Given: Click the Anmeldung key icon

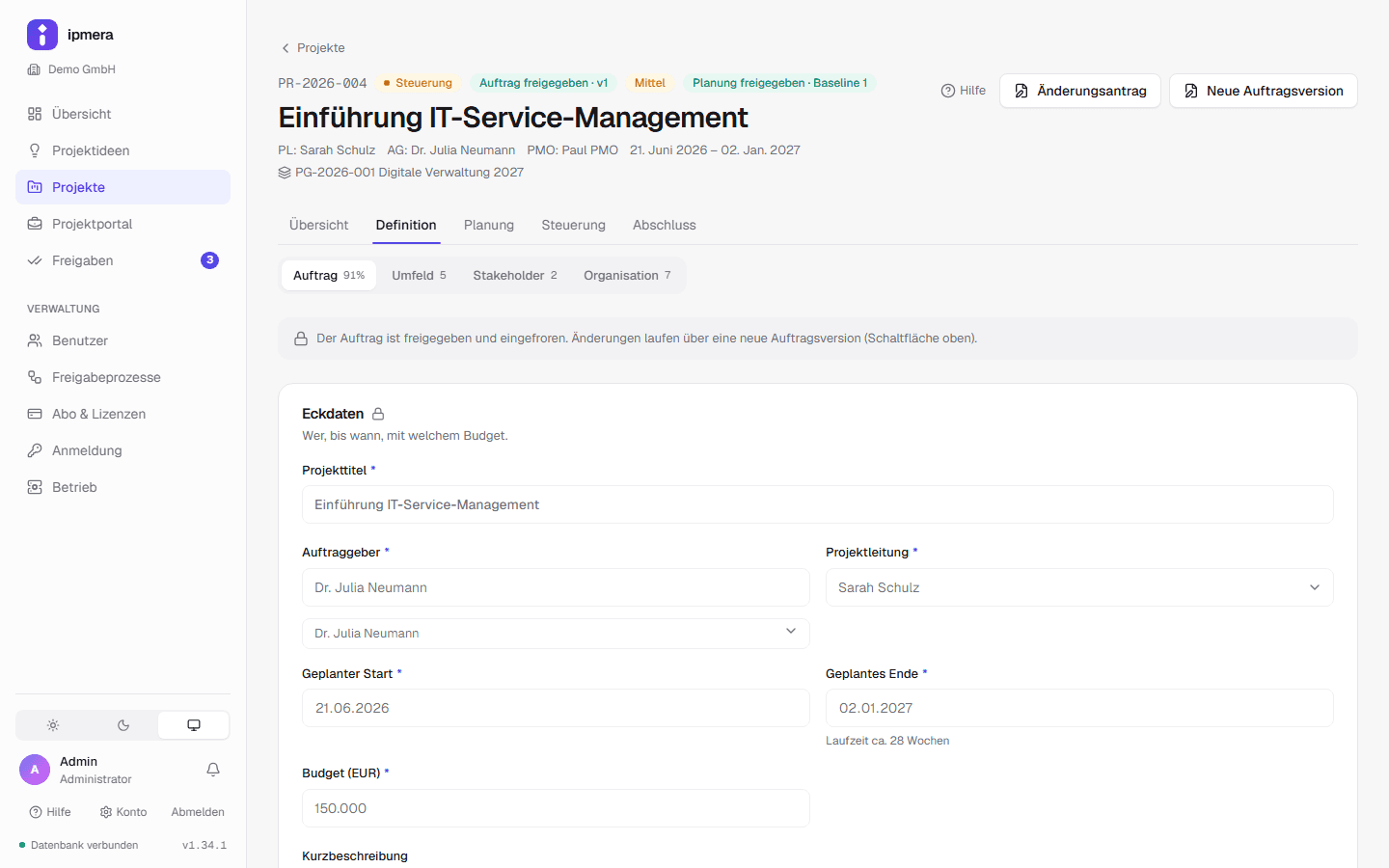Looking at the screenshot, I should click(x=35, y=450).
